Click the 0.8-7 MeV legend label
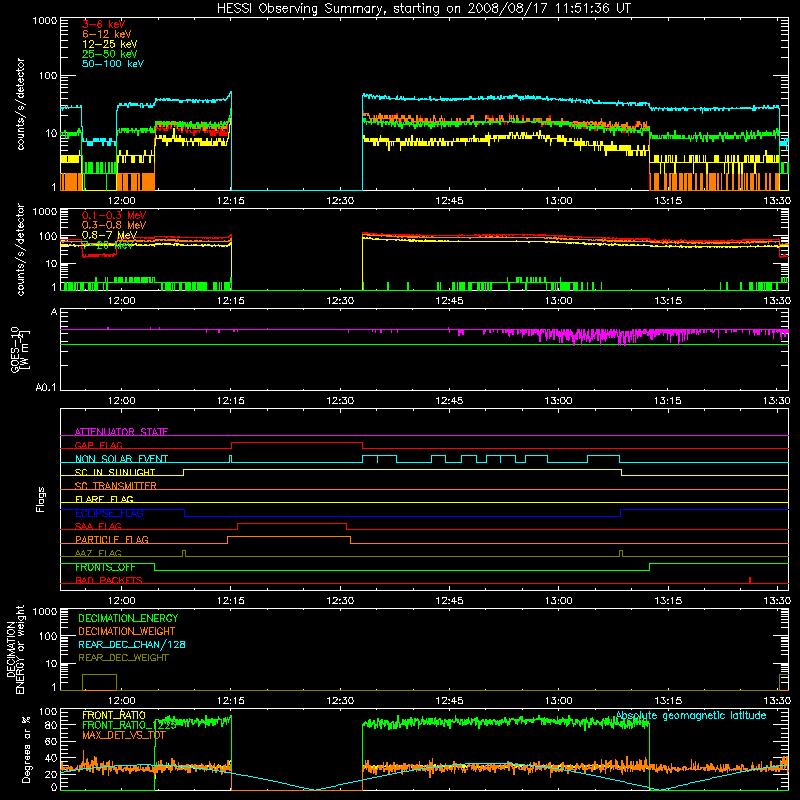The height and width of the screenshot is (800, 800). coord(109,235)
